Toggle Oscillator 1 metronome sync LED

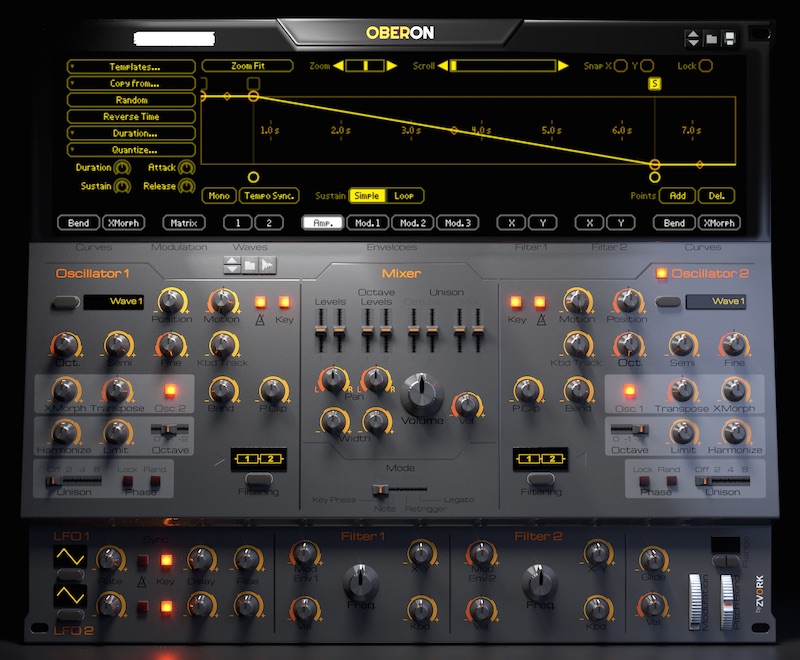pyautogui.click(x=260, y=302)
